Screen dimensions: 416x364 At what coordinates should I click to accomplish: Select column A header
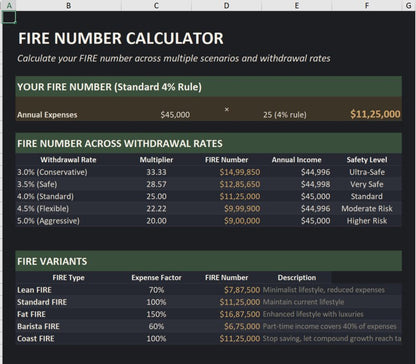point(9,5)
